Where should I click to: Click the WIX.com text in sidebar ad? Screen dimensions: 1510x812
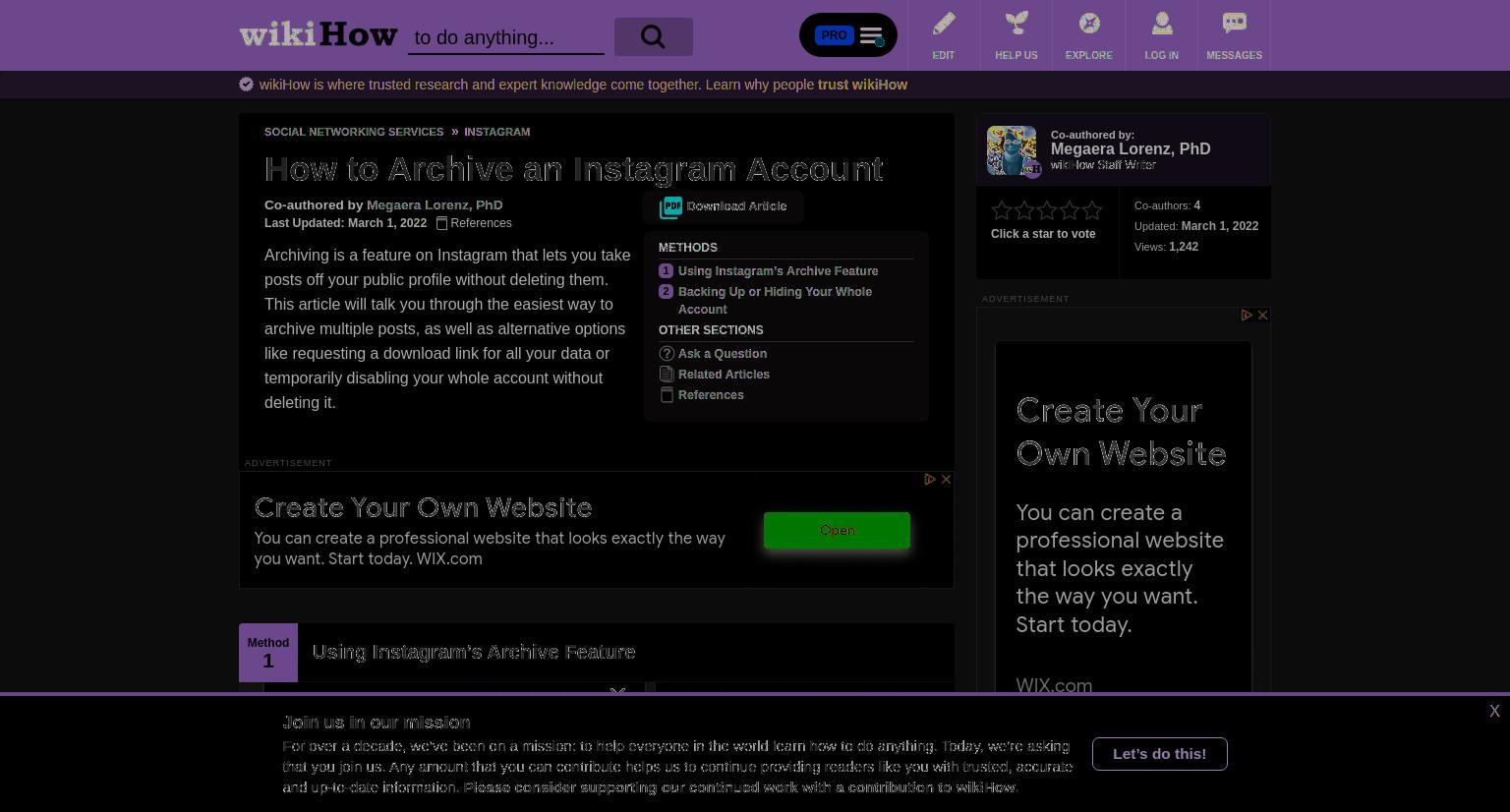tap(1054, 685)
